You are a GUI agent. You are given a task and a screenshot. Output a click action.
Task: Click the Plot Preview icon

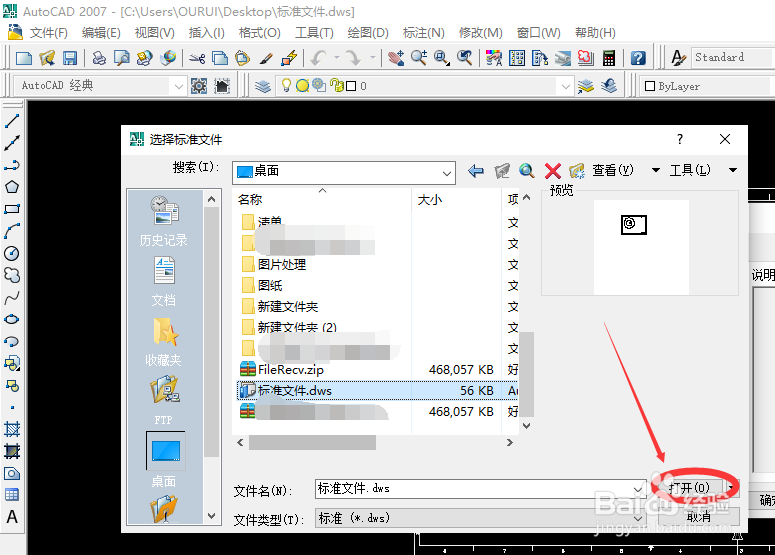click(121, 58)
